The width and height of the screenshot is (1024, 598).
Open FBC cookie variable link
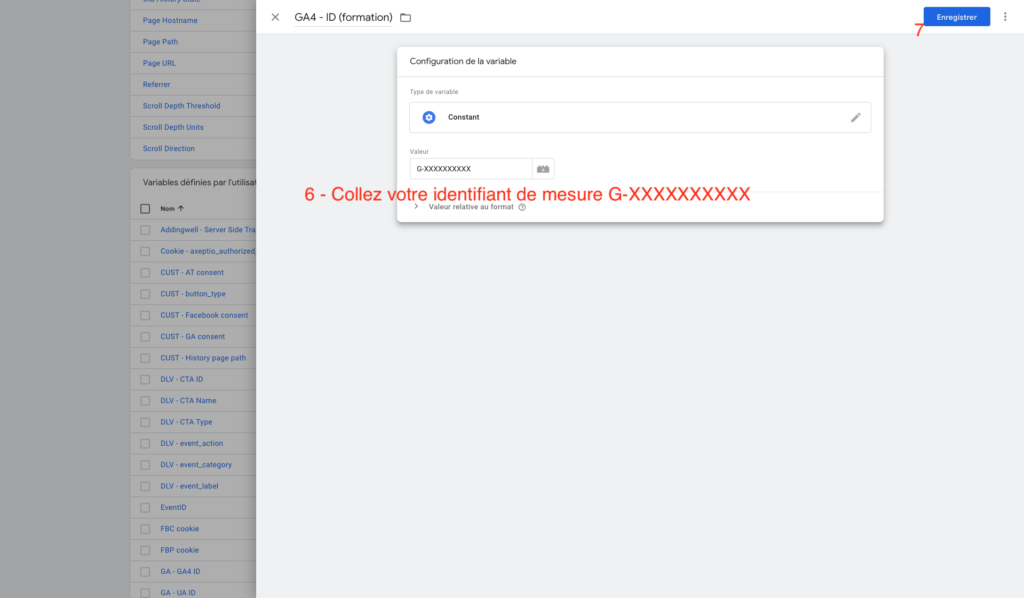click(x=180, y=529)
